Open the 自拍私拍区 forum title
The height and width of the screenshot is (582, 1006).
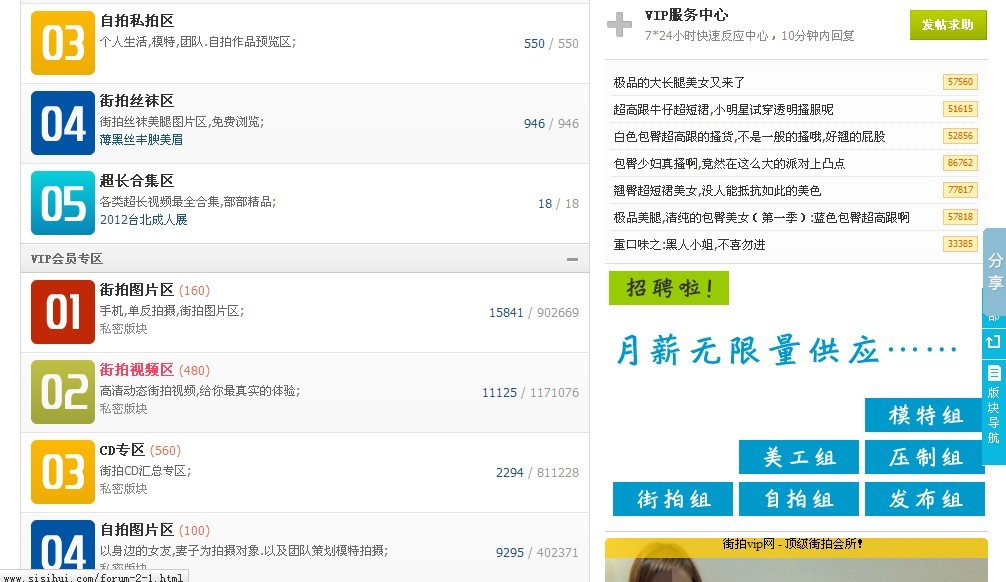pyautogui.click(x=137, y=21)
